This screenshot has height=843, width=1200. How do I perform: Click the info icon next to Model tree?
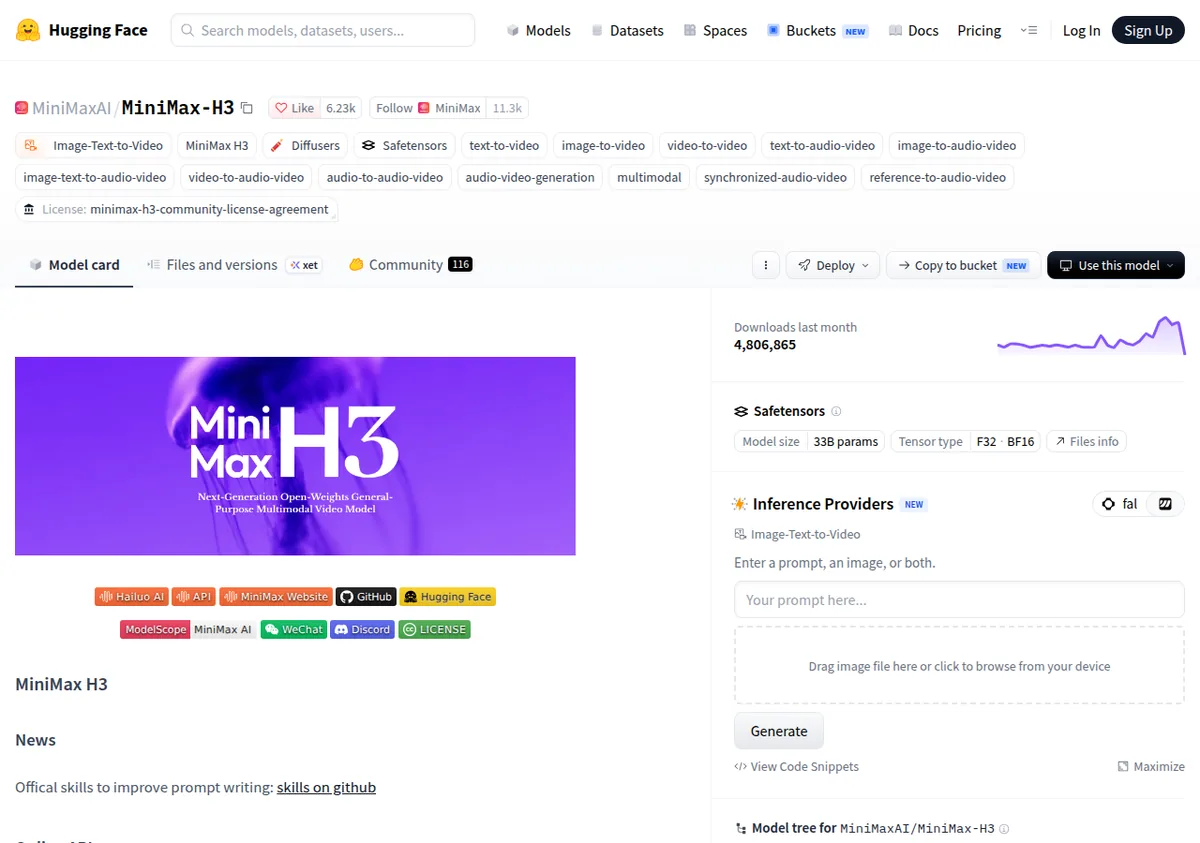(x=1004, y=828)
